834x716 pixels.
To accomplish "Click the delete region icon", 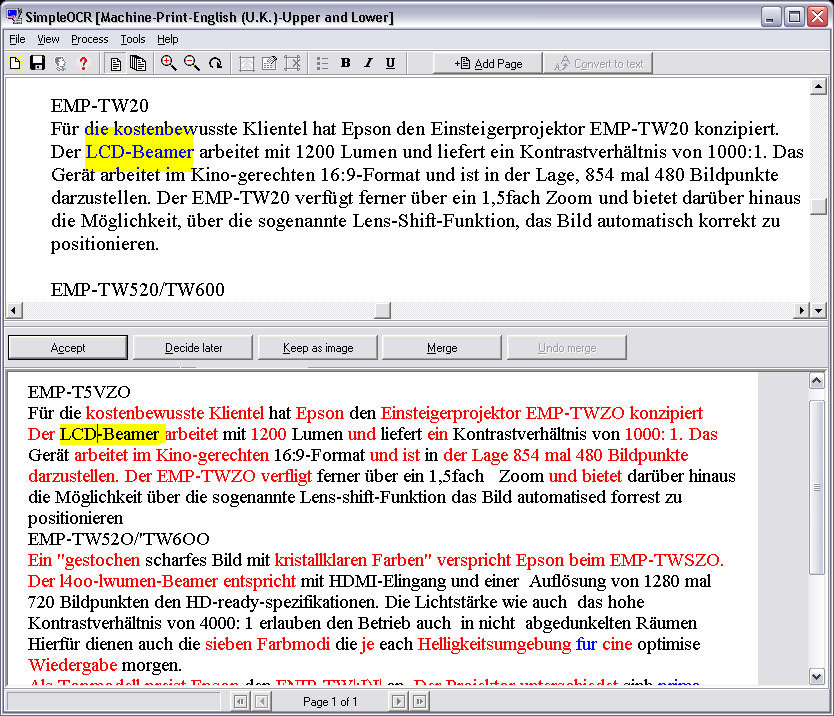I will (x=292, y=64).
